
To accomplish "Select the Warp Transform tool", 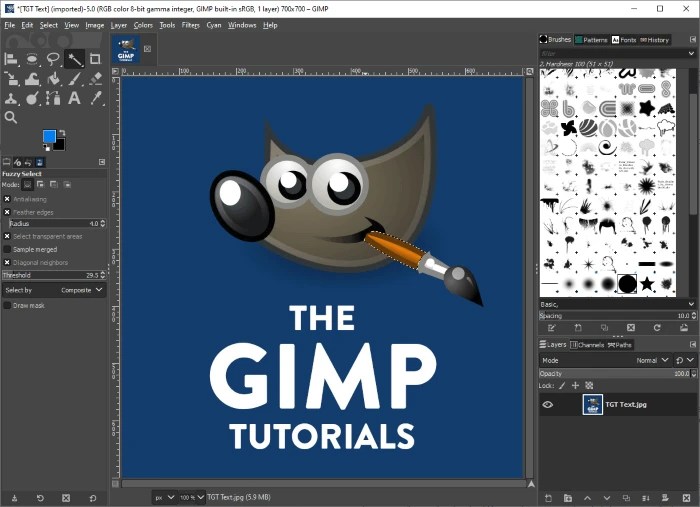I will tap(32, 79).
